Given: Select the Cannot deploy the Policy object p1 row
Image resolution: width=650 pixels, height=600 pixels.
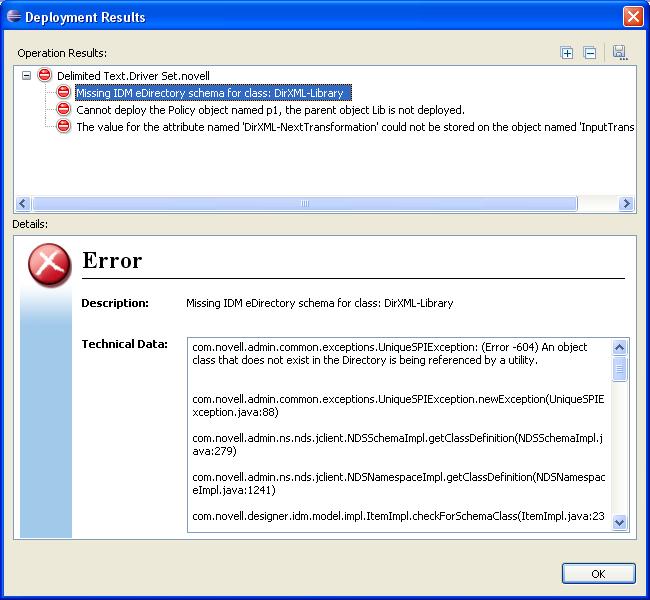Looking at the screenshot, I should click(270, 110).
